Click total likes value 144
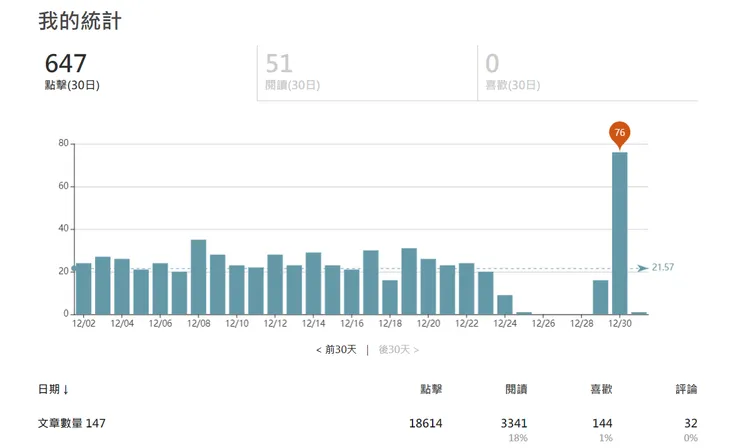Image resolution: width=740 pixels, height=448 pixels. point(603,423)
